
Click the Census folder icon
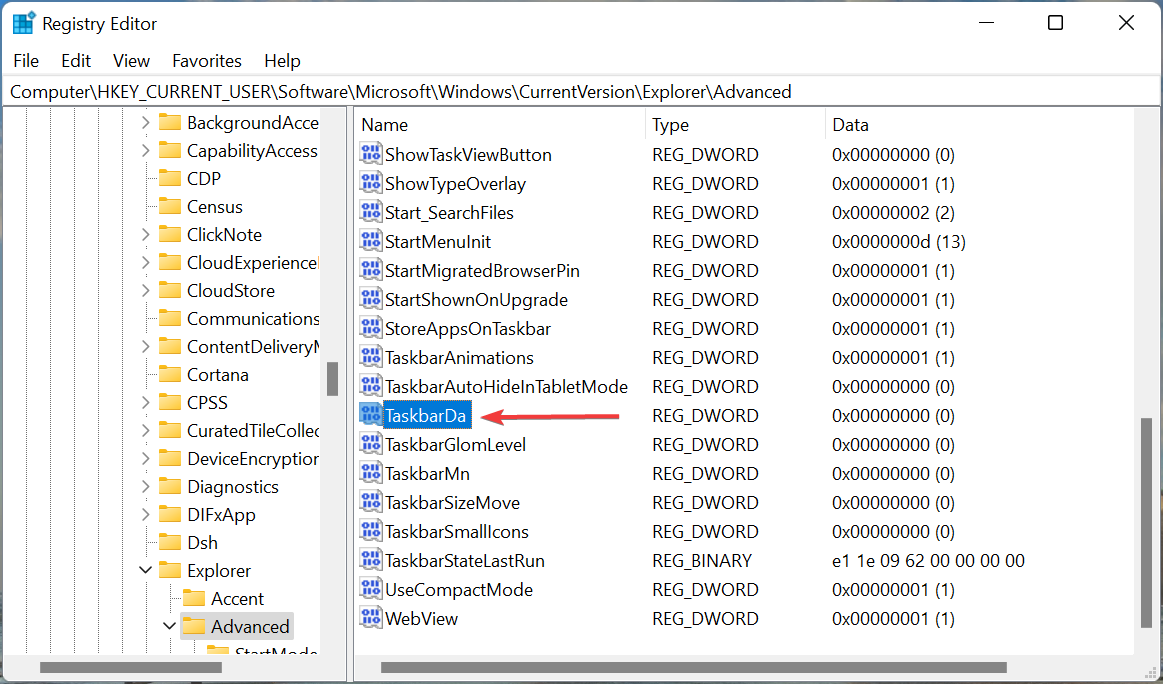coord(170,205)
